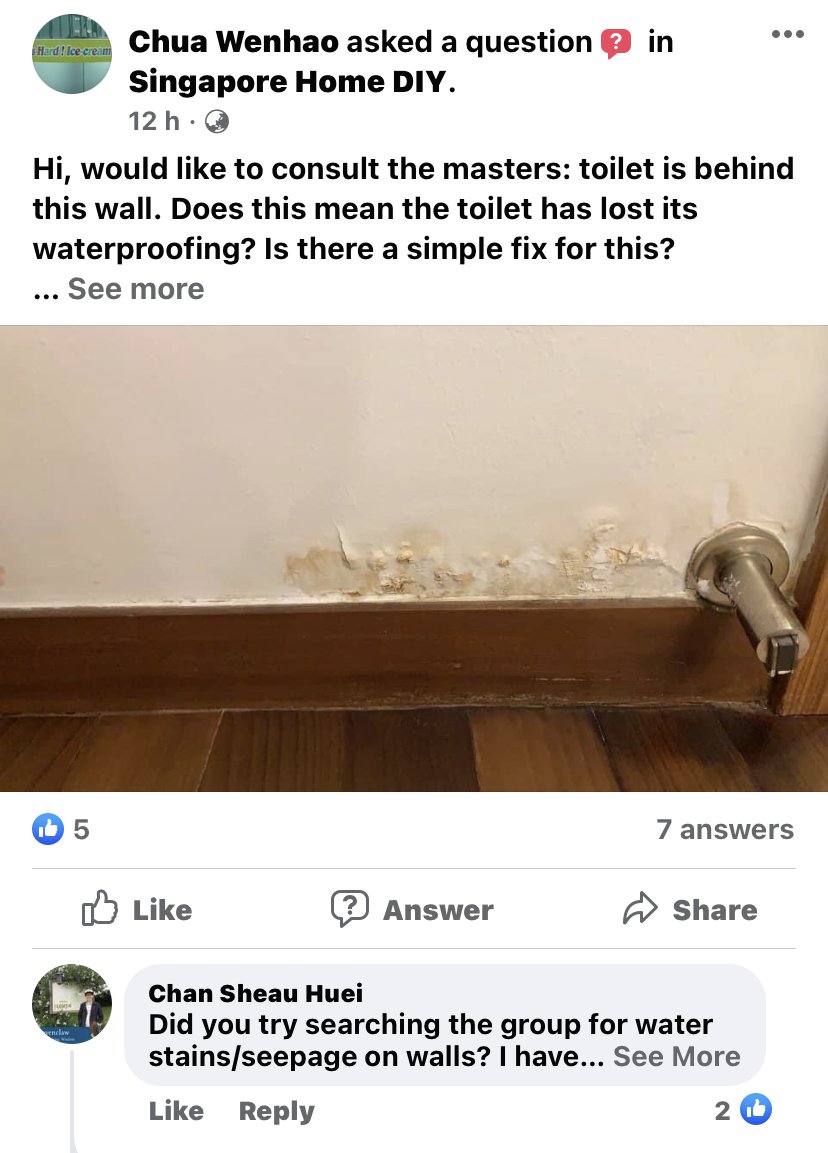The image size is (828, 1153).
Task: Open Chan Sheau Huei's profile picture
Action: pyautogui.click(x=72, y=1004)
